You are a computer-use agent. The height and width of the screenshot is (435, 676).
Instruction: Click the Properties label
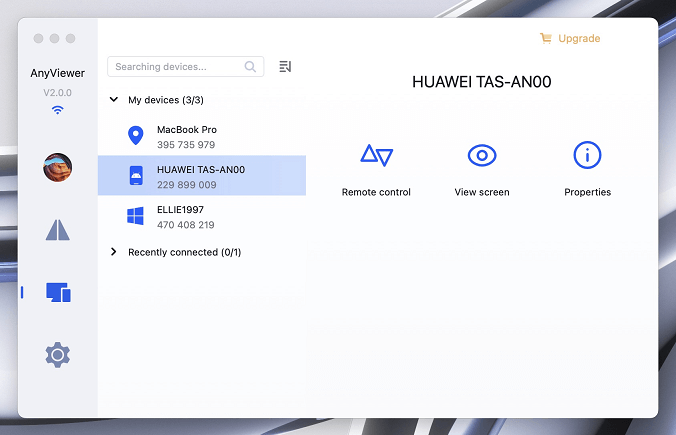tap(587, 192)
